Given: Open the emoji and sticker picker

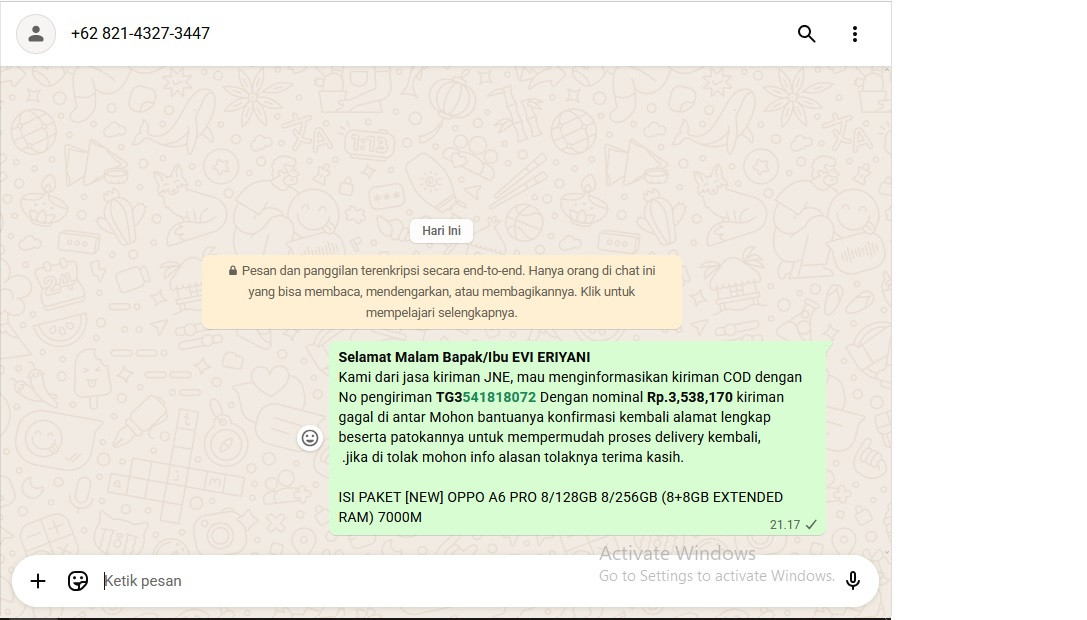Looking at the screenshot, I should coord(78,581).
